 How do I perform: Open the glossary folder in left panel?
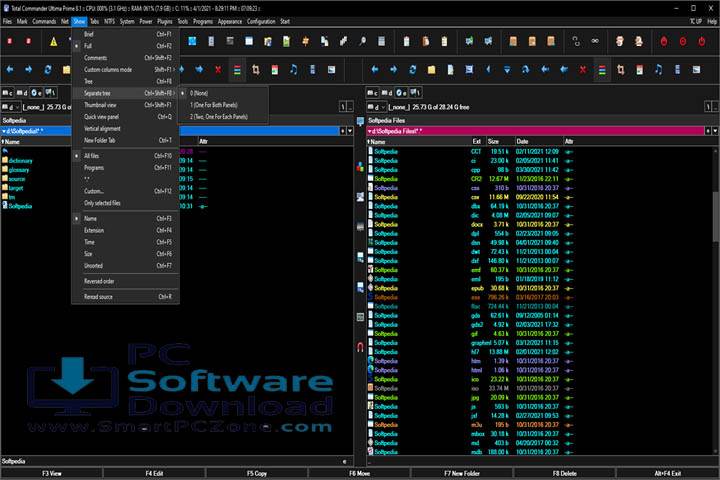pos(18,169)
